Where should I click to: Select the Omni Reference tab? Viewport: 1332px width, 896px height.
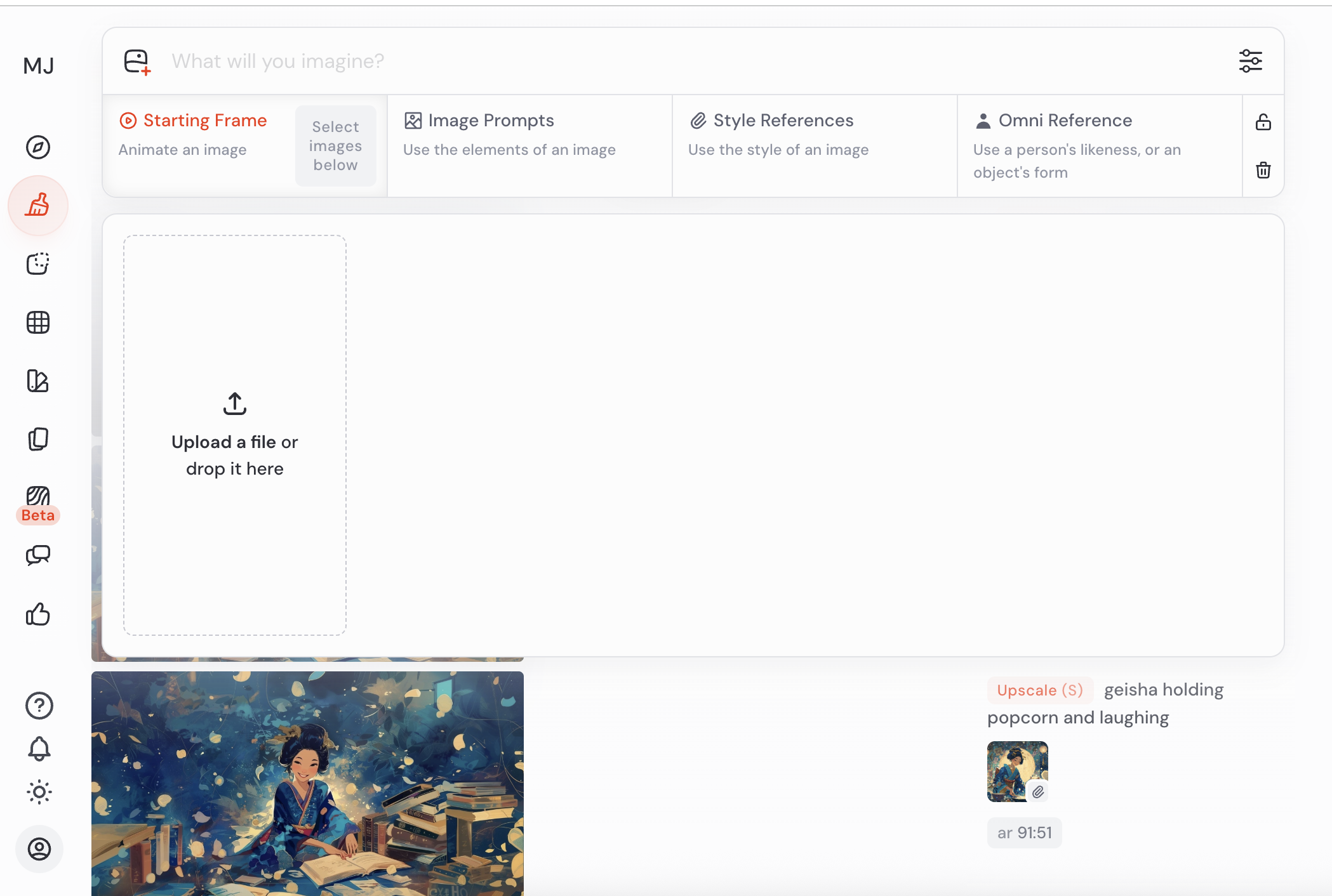click(x=1065, y=121)
